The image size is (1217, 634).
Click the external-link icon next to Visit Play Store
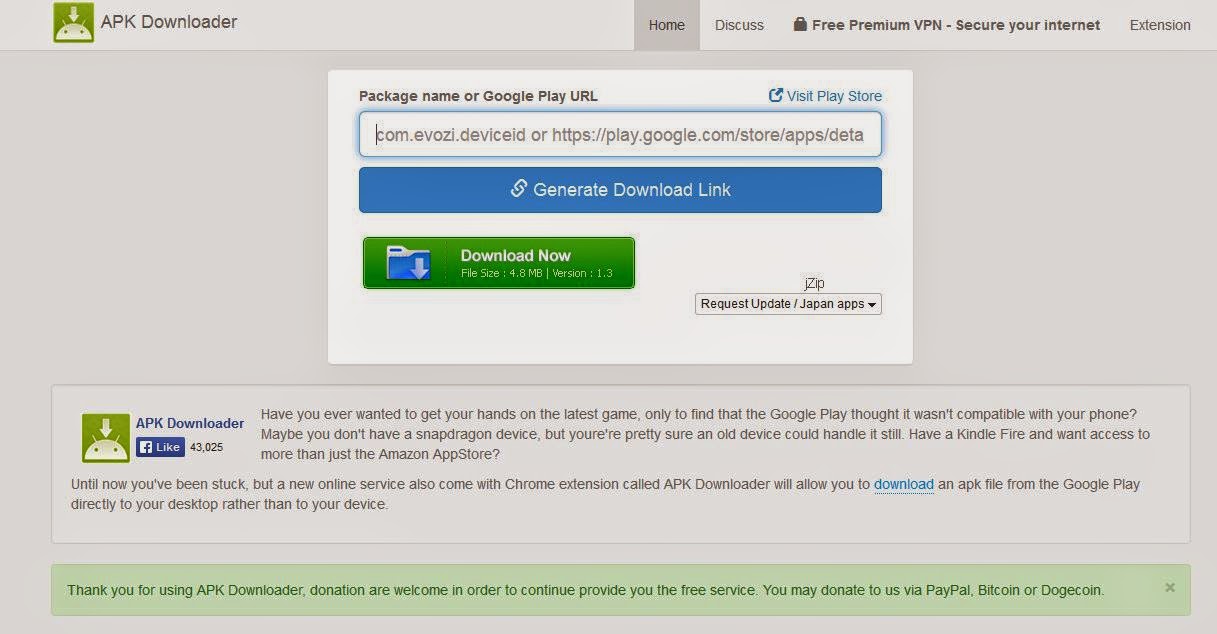point(776,96)
